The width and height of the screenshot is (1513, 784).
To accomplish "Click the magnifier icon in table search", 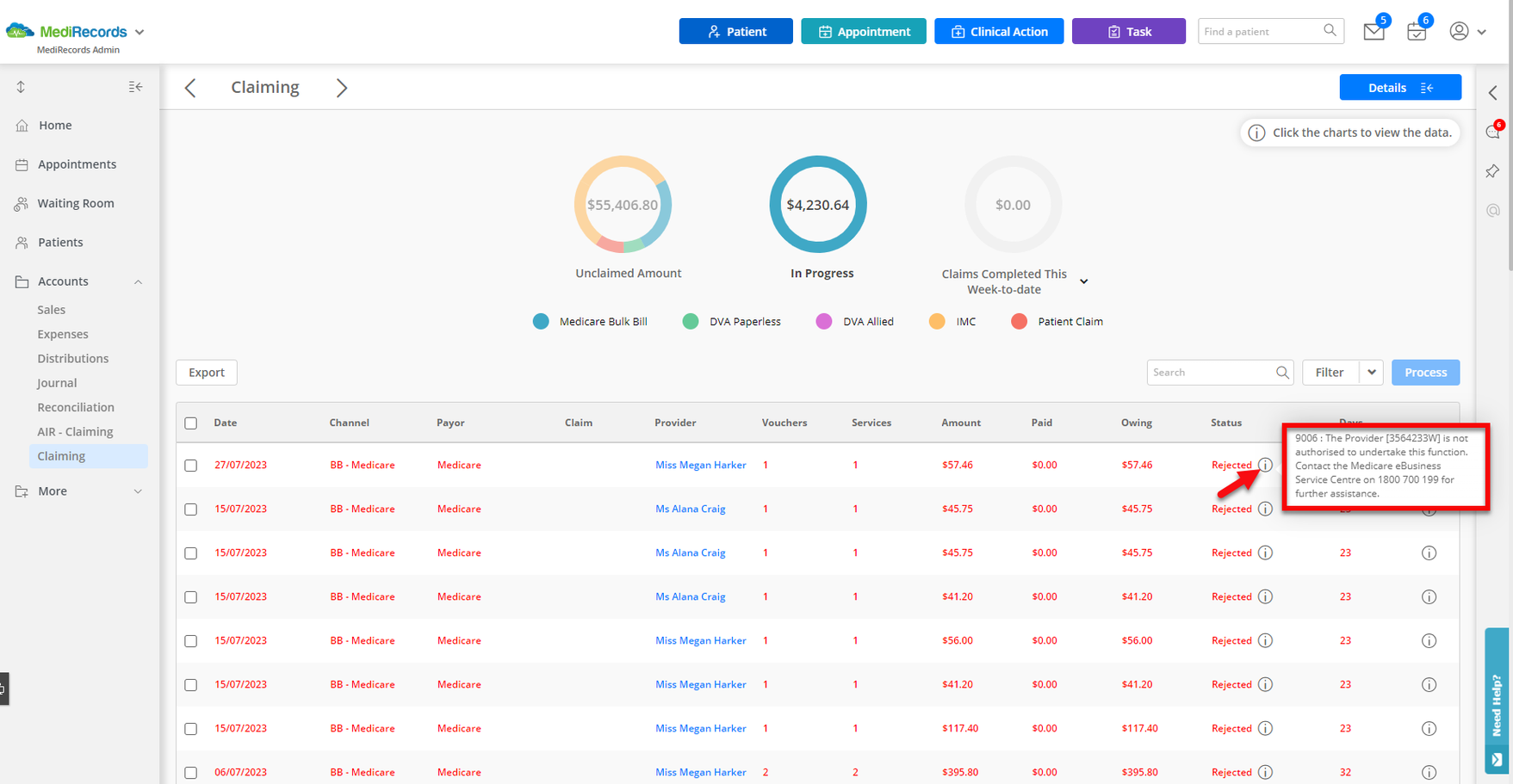I will click(x=1282, y=373).
